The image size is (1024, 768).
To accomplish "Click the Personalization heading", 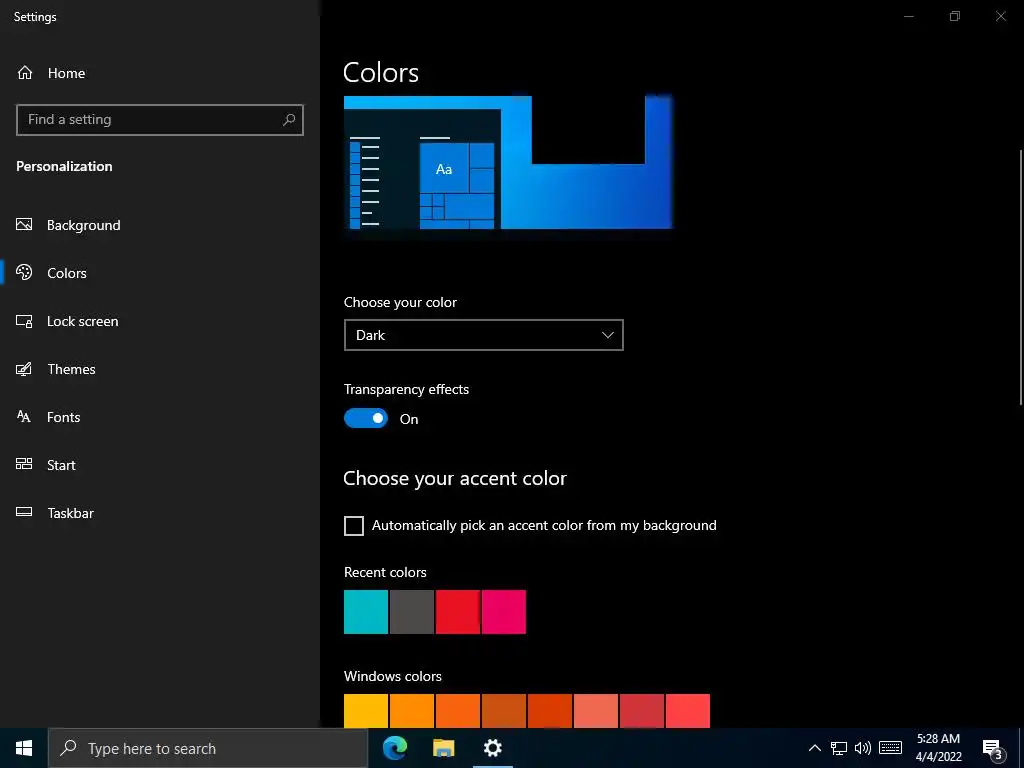I will click(64, 166).
